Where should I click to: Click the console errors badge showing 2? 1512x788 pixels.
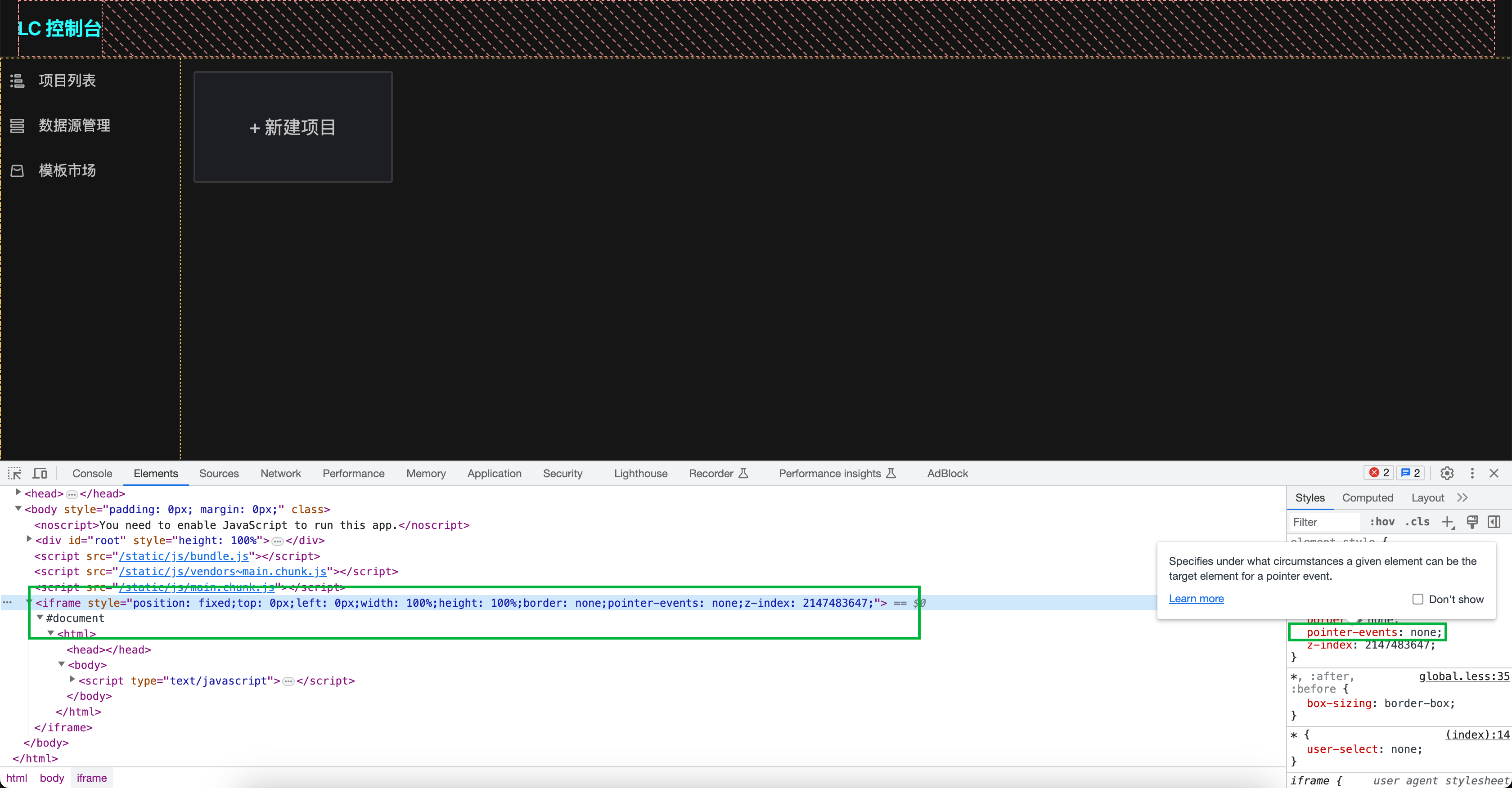(x=1379, y=472)
